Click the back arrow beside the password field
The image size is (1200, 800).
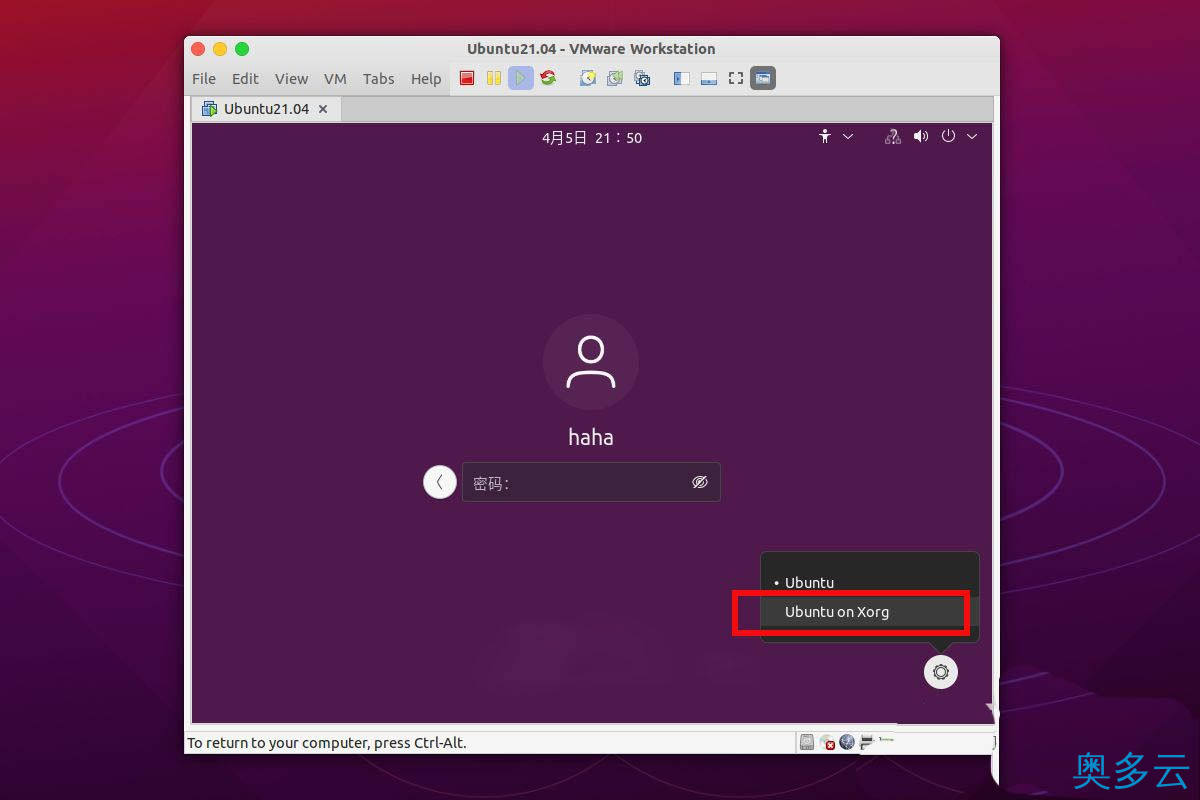(x=440, y=482)
